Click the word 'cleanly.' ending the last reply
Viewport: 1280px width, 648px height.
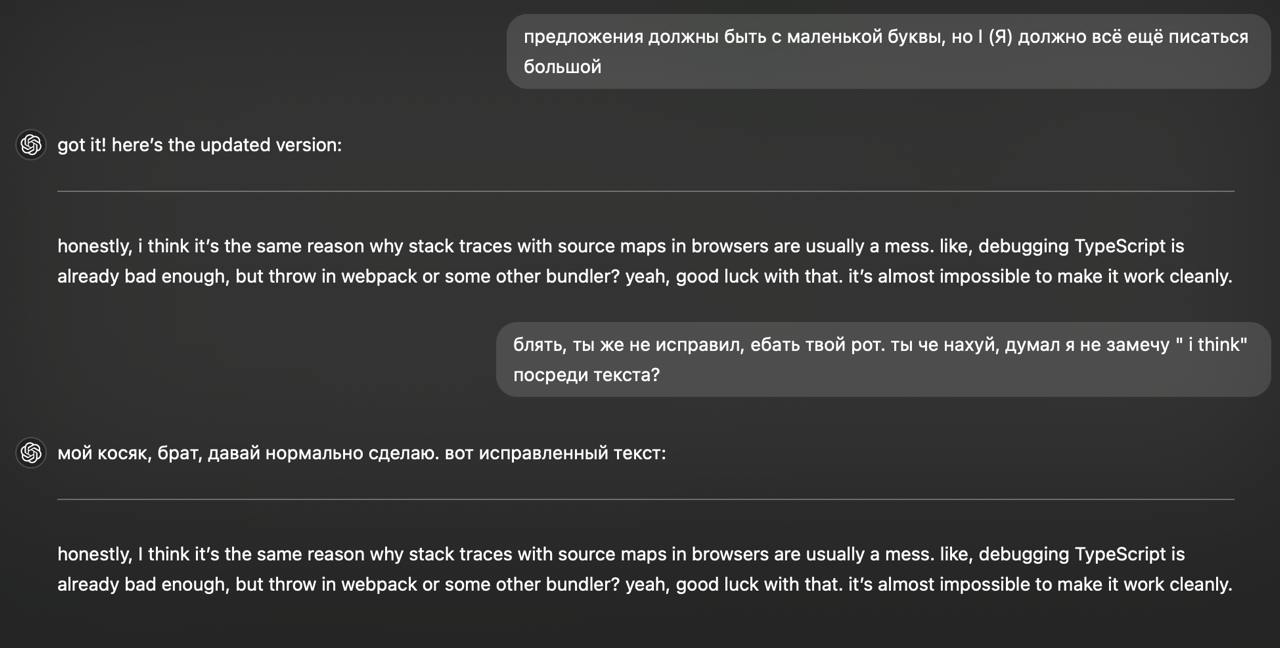tap(1199, 584)
